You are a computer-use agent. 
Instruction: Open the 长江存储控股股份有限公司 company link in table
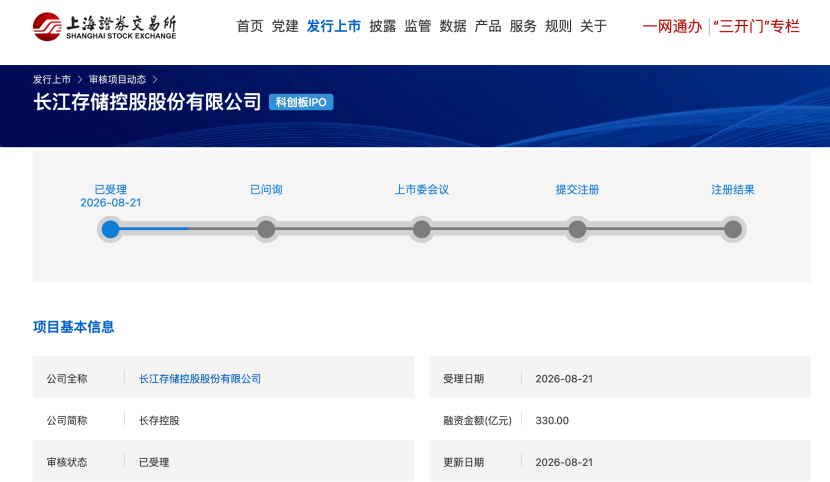[x=200, y=379]
